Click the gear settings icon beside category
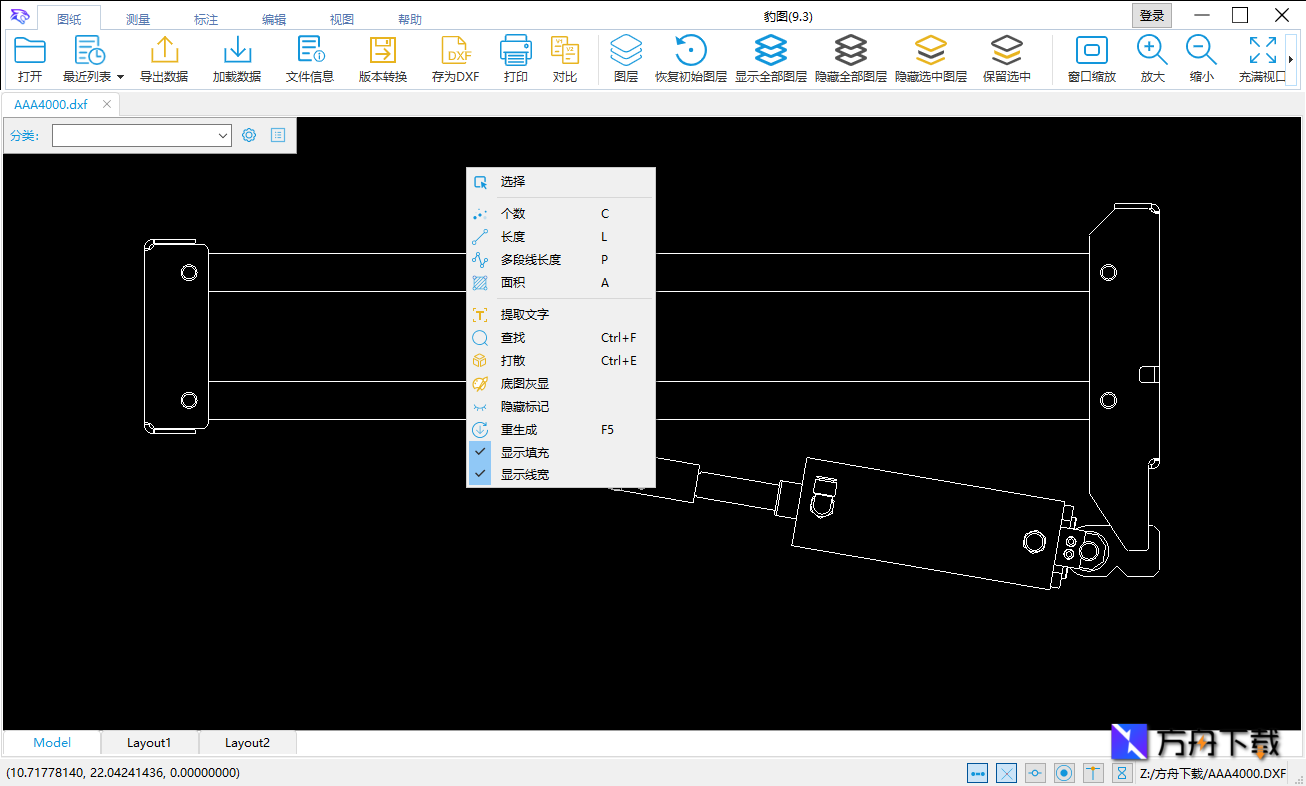Viewport: 1306px width, 786px height. coord(249,135)
